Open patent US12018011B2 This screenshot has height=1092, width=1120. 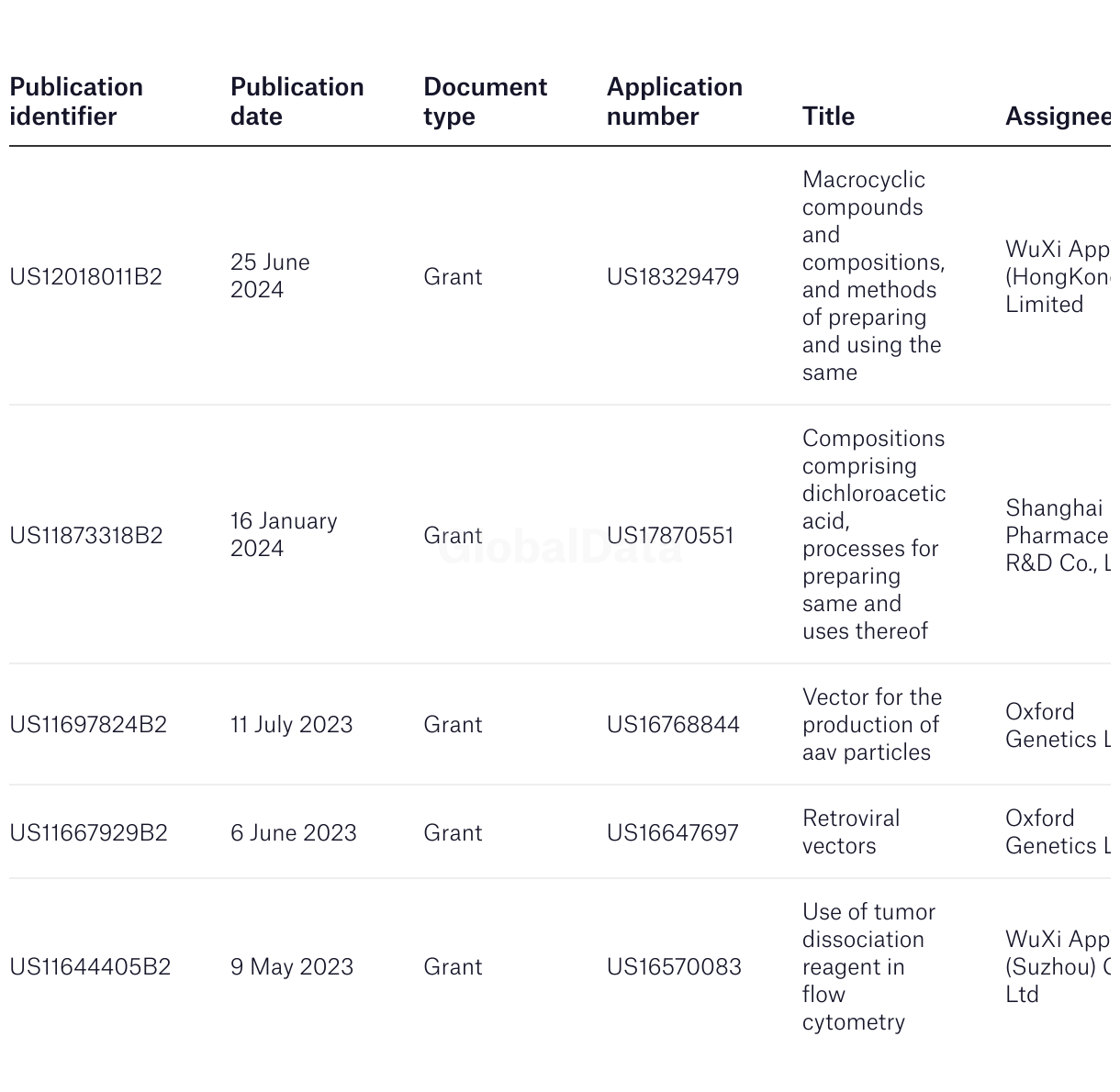(x=86, y=277)
